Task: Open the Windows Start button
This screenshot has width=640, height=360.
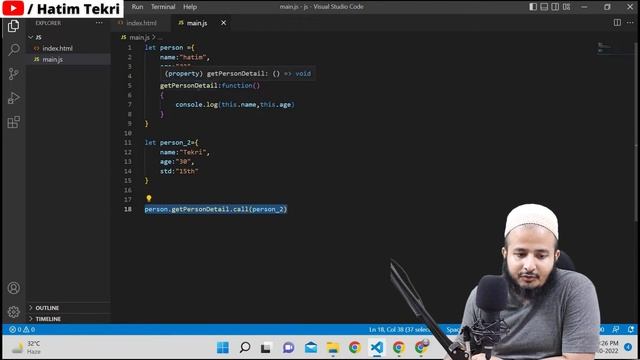Action: 223,348
